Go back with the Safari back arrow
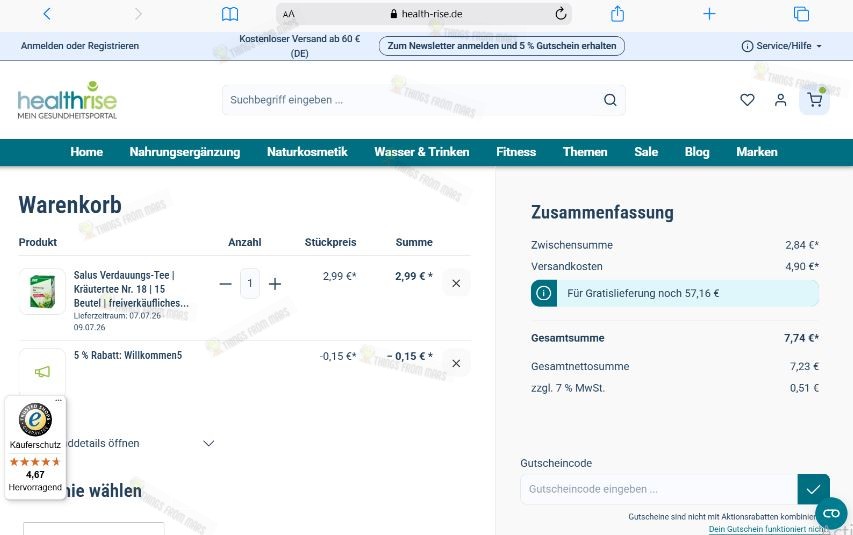The image size is (853, 535). (47, 14)
